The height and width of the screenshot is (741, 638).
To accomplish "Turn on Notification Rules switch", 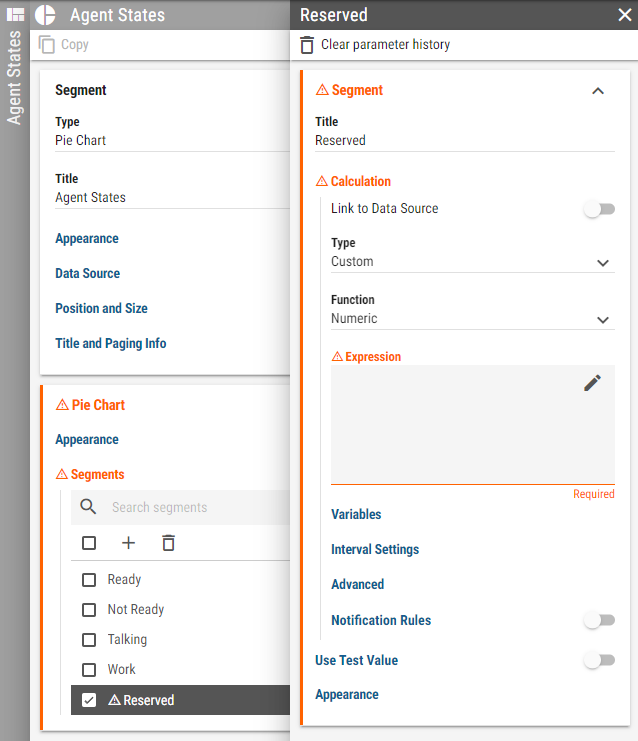I will 599,621.
